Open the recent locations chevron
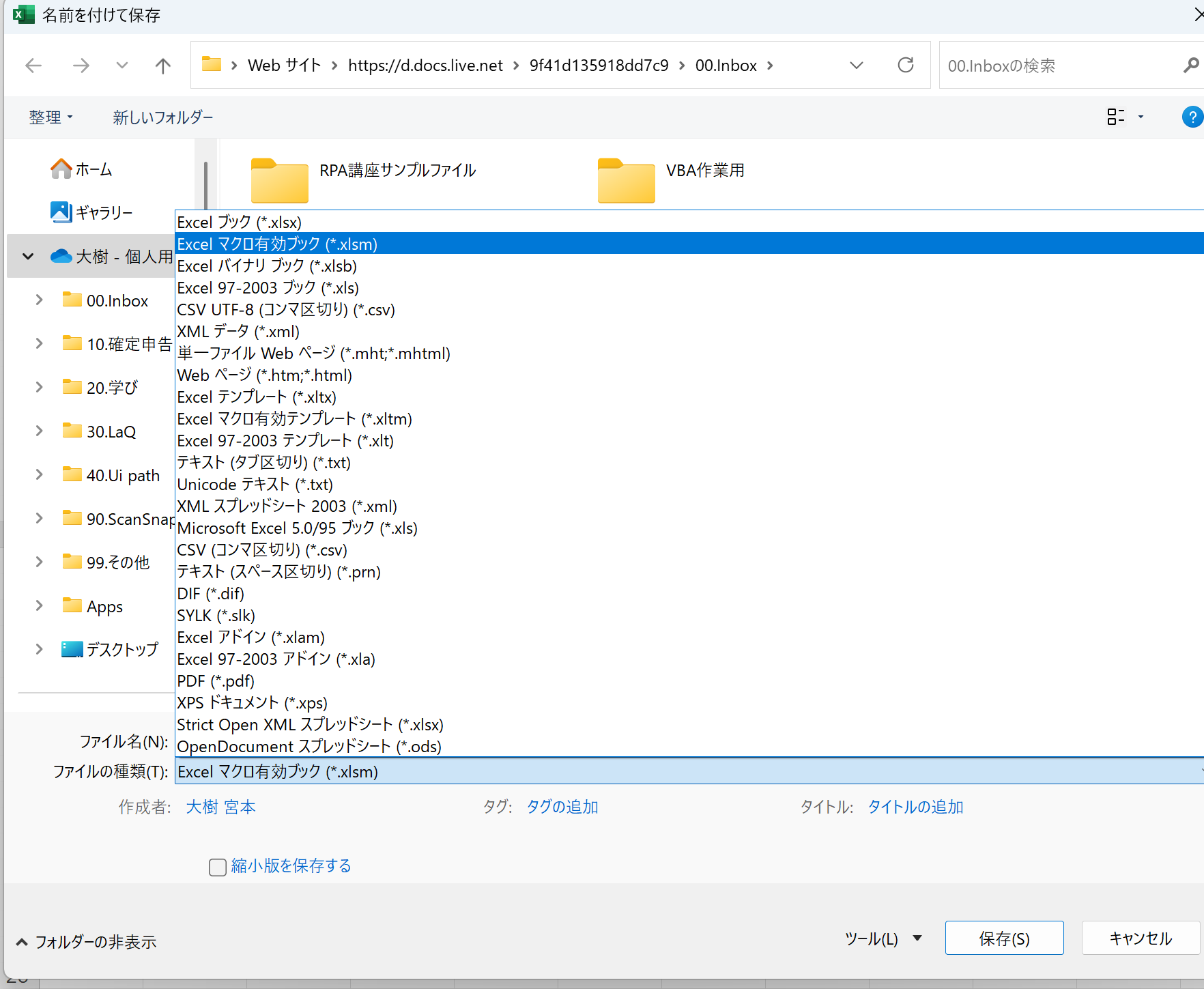 click(x=122, y=66)
